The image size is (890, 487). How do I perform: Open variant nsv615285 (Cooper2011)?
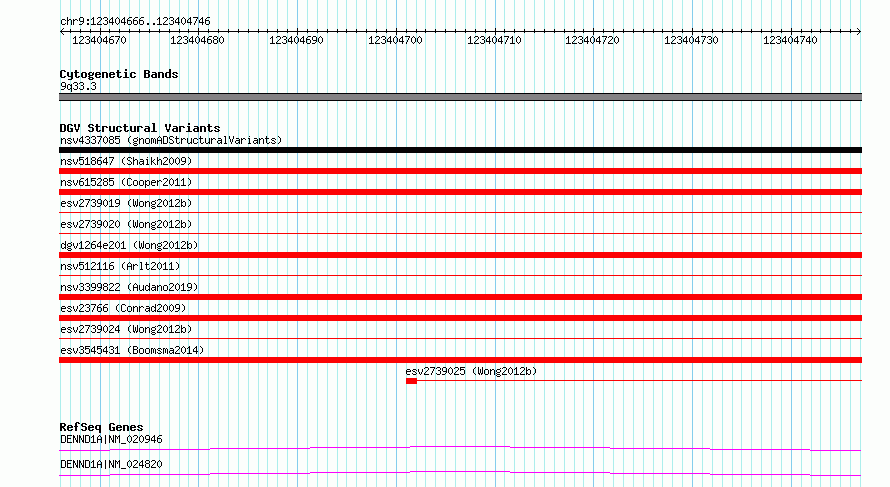tap(126, 182)
